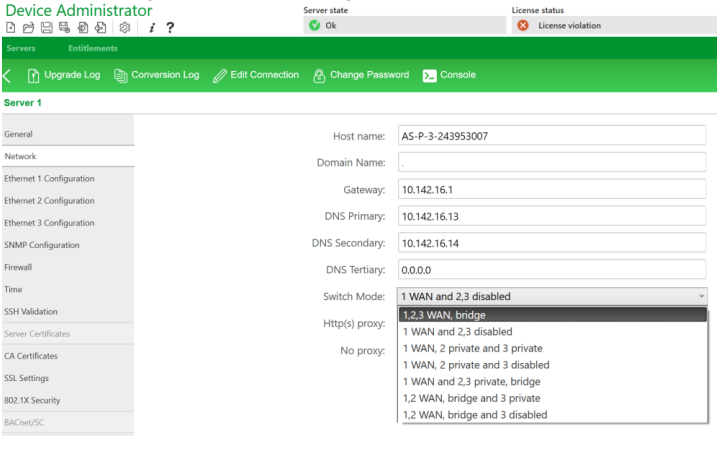Click the 'License violation' status text
Screen dimensions: 725x454
(569, 26)
